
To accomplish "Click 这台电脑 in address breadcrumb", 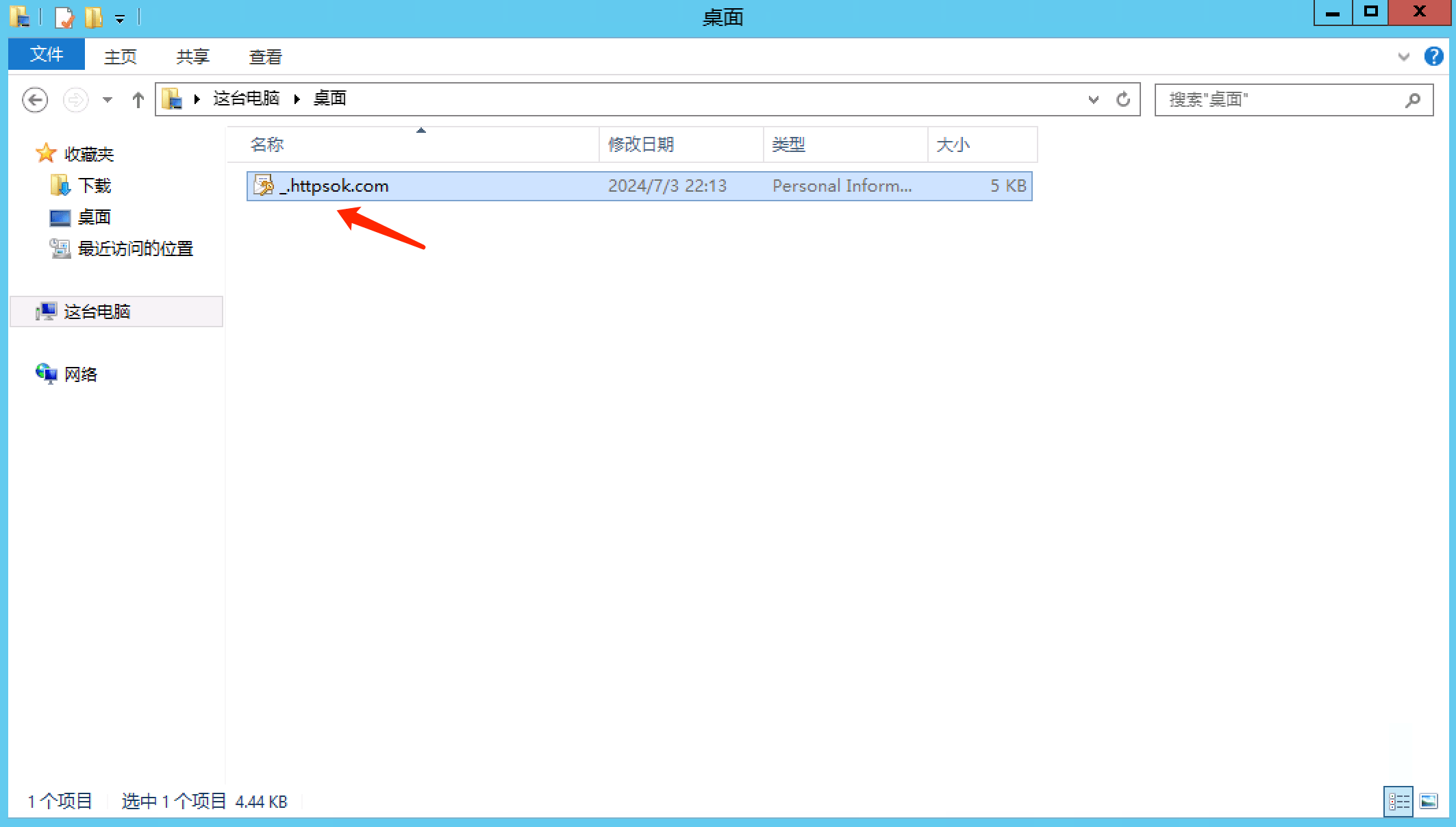I will 246,99.
